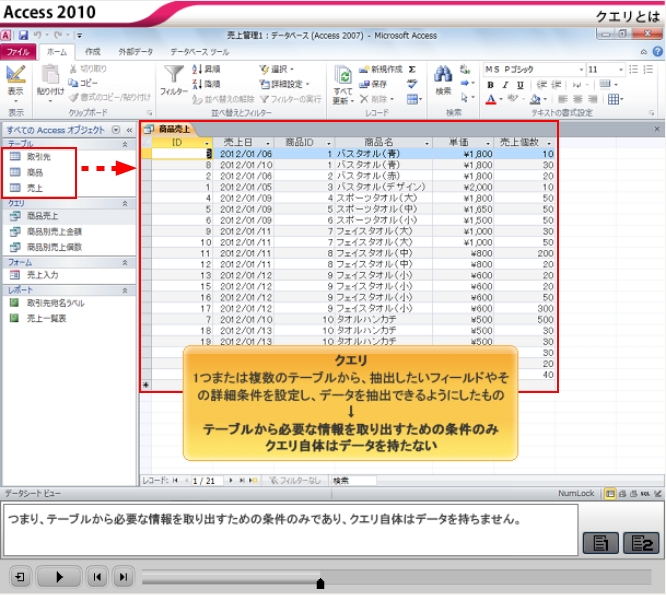This screenshot has width=666, height=595.
Task: Select the 商品売上 document tab
Action: click(169, 129)
